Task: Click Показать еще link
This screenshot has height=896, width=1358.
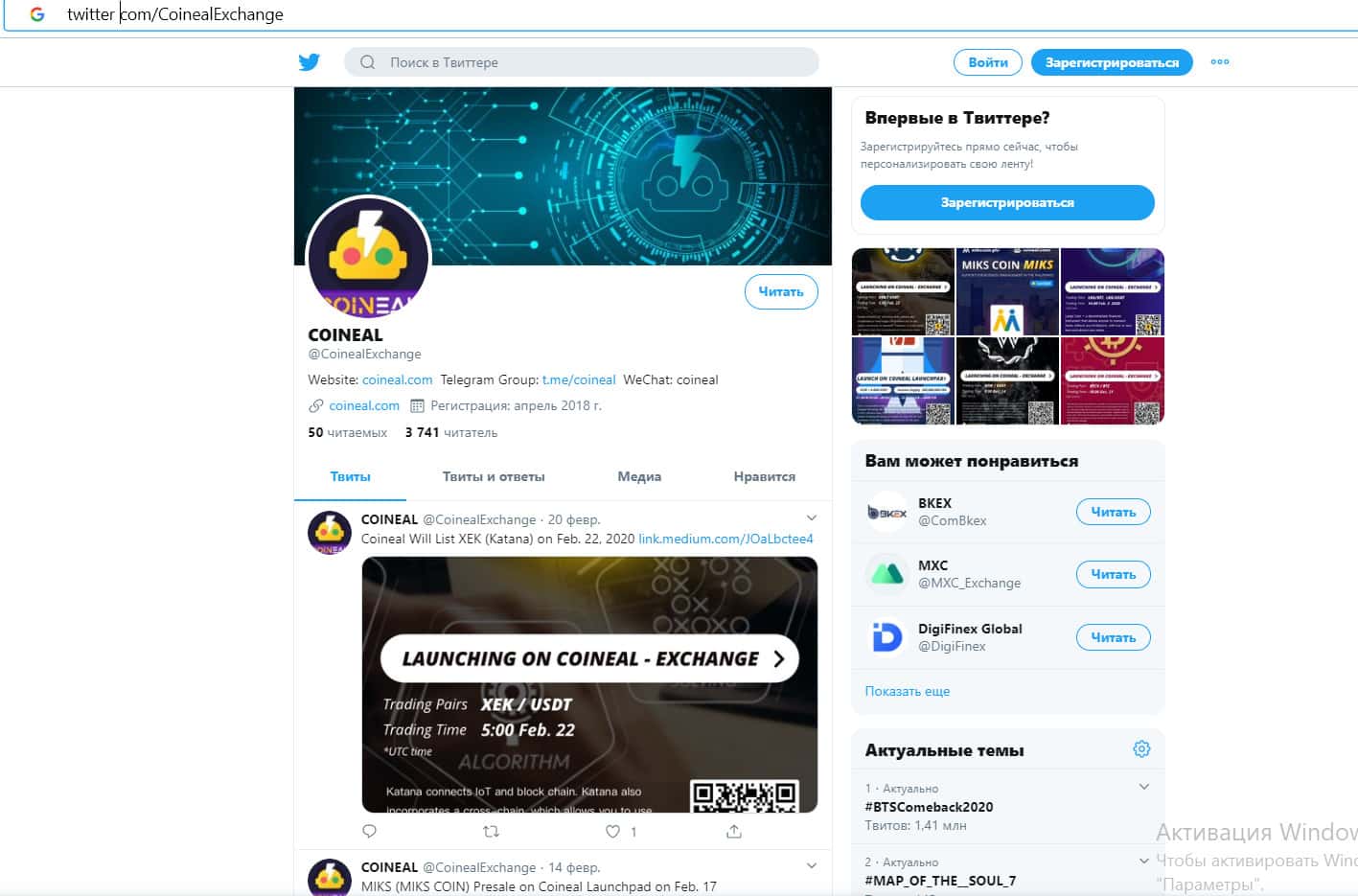Action: (x=908, y=691)
